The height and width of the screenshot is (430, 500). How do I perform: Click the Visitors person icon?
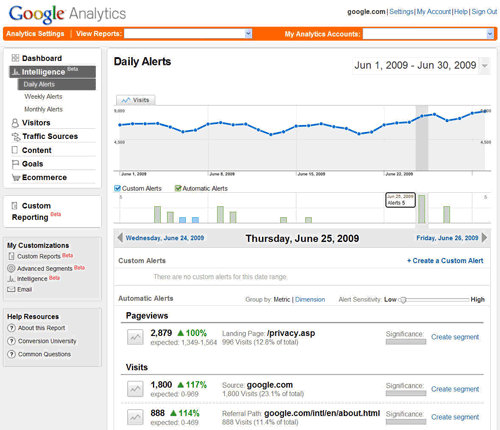click(x=15, y=123)
